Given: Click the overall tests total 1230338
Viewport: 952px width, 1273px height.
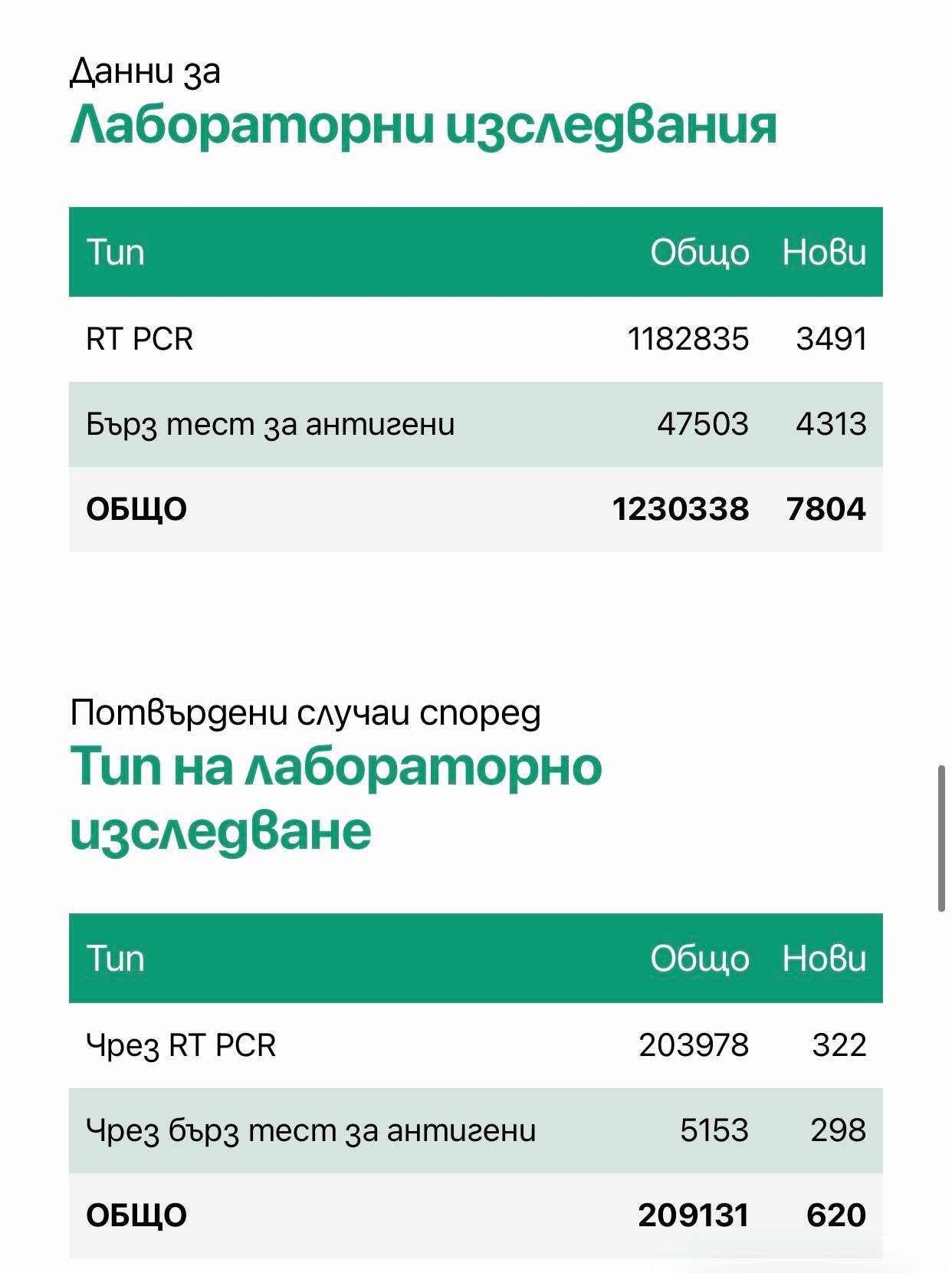Looking at the screenshot, I should [x=680, y=509].
